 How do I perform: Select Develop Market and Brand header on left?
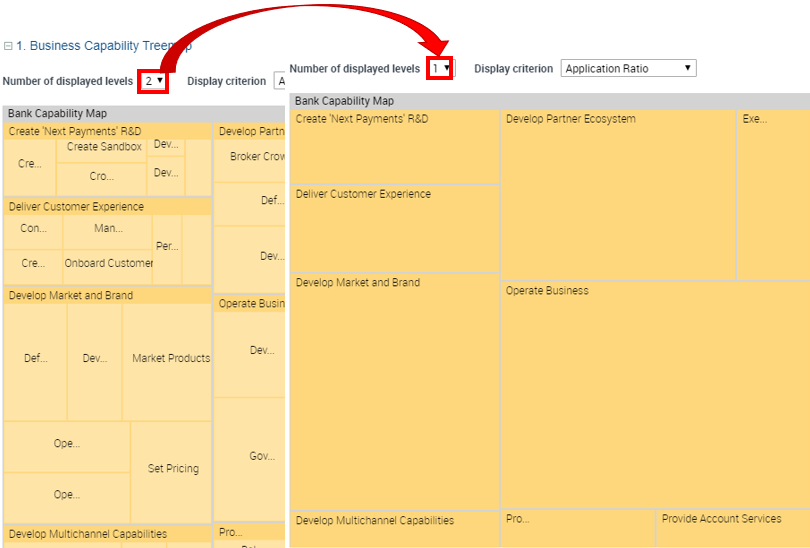tap(107, 296)
